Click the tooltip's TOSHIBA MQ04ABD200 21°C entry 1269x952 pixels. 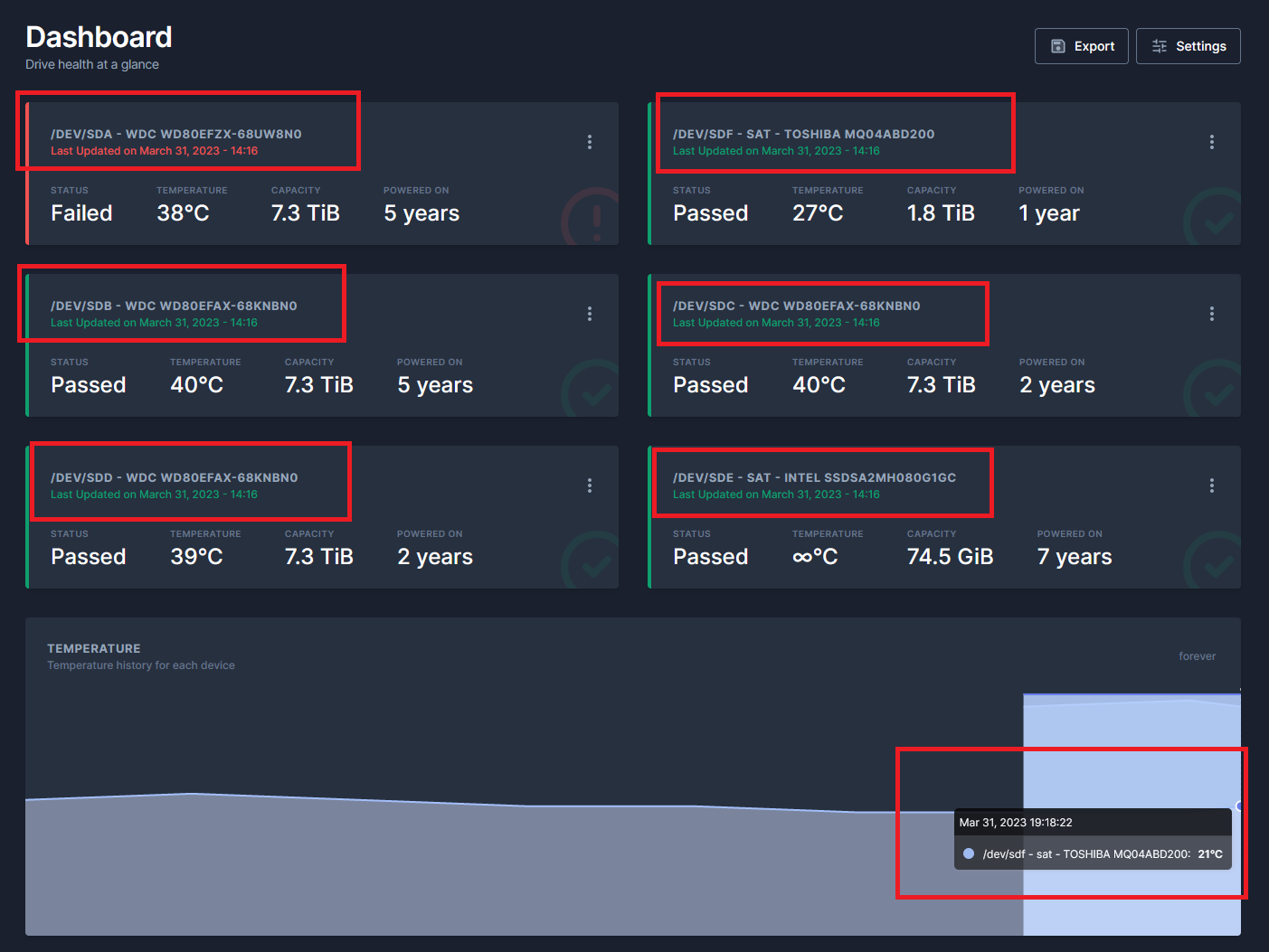point(1093,853)
